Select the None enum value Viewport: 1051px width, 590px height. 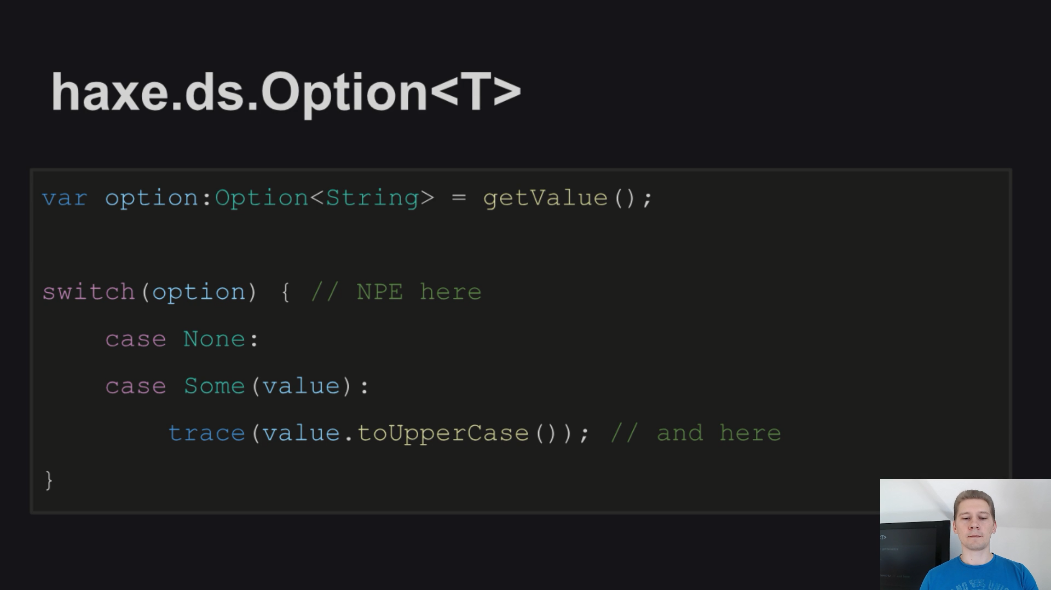(x=214, y=339)
